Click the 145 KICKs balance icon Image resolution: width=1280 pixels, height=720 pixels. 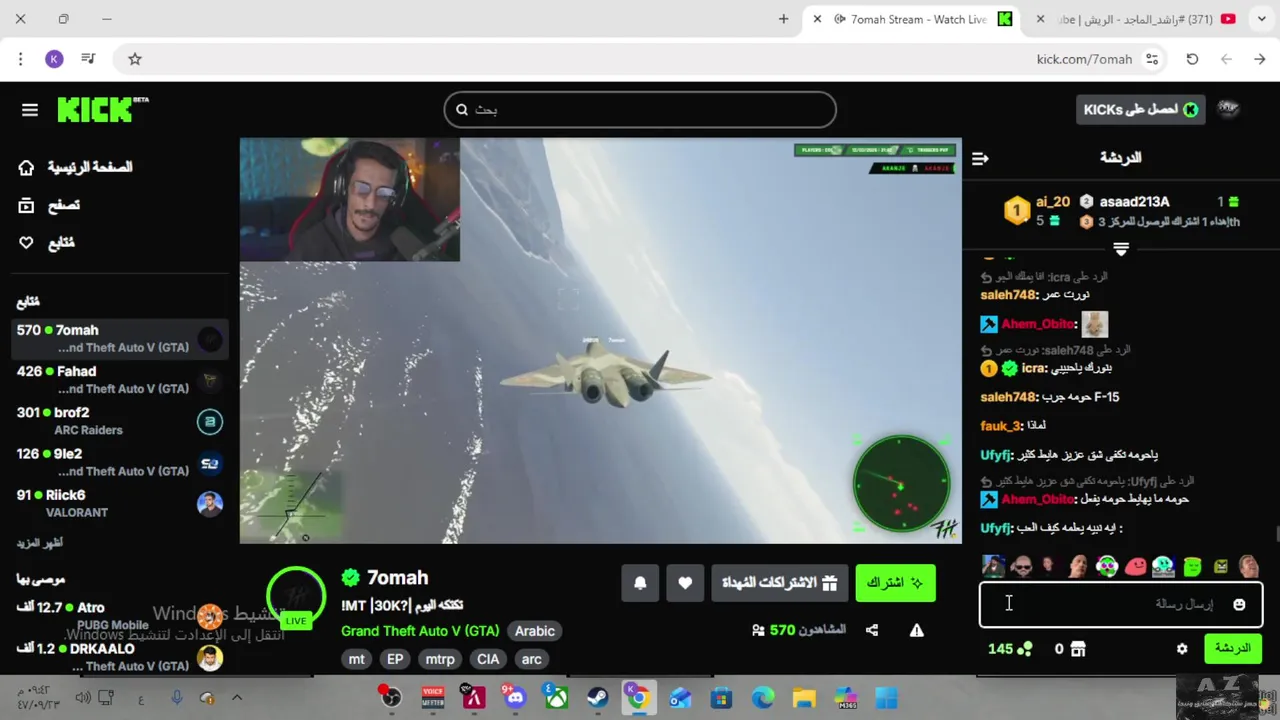tap(1024, 649)
